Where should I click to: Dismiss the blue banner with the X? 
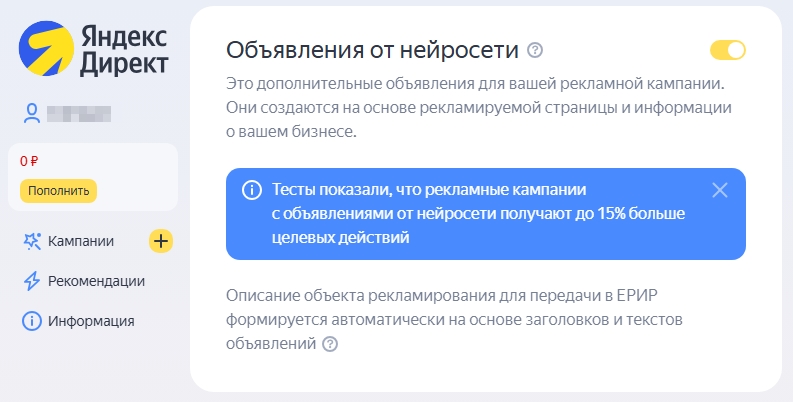pos(720,190)
